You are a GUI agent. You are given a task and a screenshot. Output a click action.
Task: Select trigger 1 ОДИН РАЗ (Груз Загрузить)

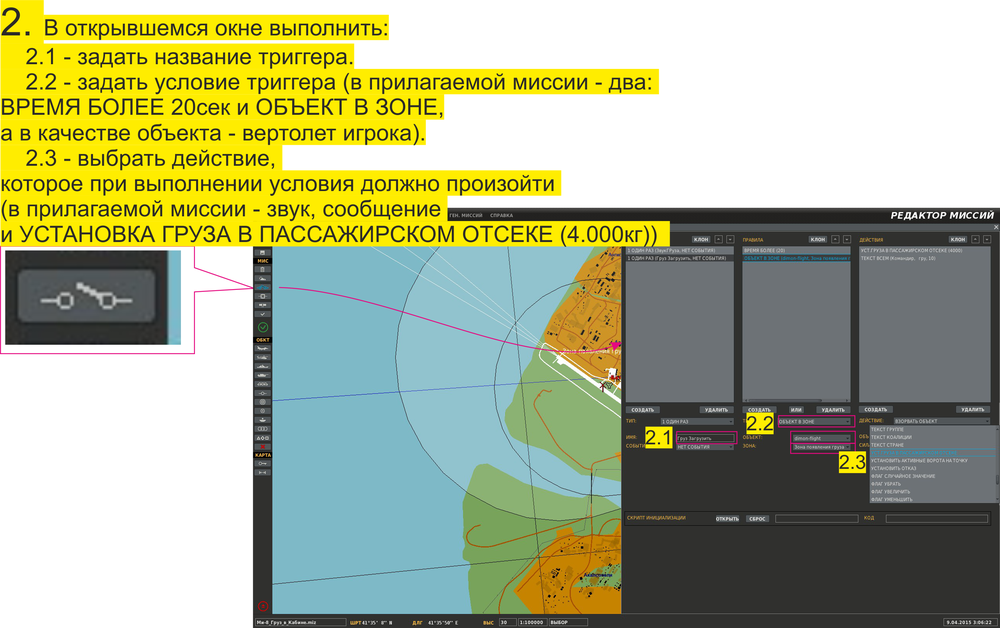point(679,258)
